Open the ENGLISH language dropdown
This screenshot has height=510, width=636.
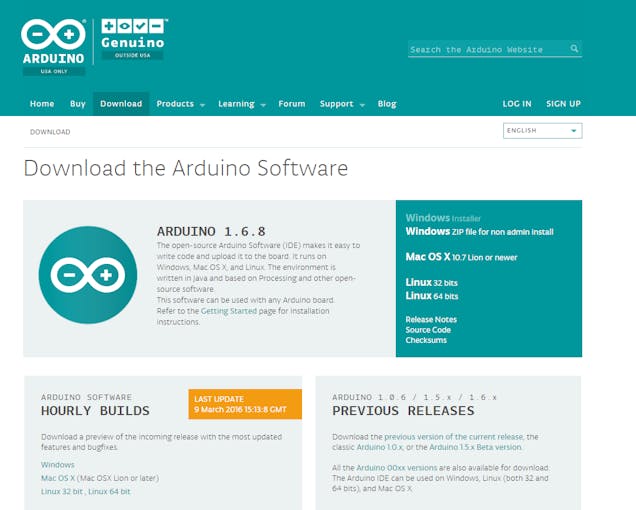coord(542,131)
